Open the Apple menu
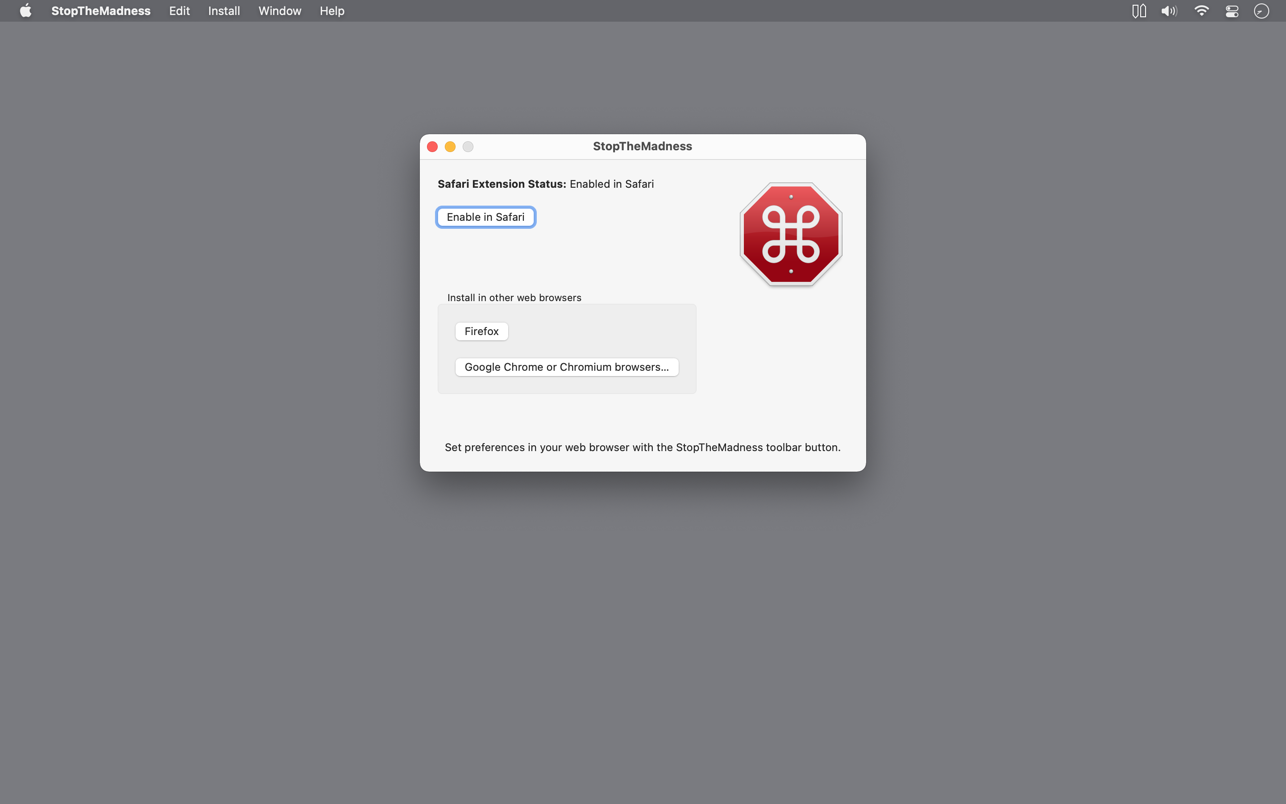Viewport: 1286px width, 804px height. coord(25,11)
